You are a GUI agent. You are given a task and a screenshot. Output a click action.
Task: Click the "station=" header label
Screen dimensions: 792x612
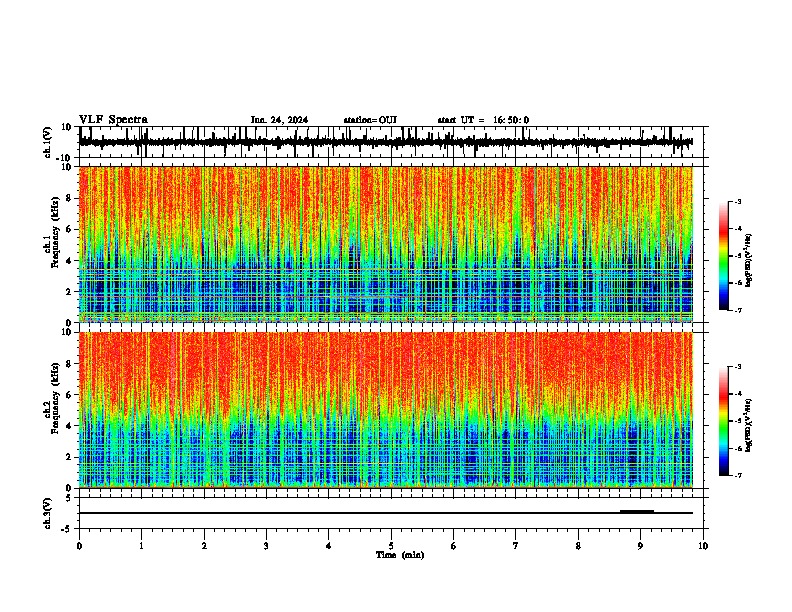(361, 120)
